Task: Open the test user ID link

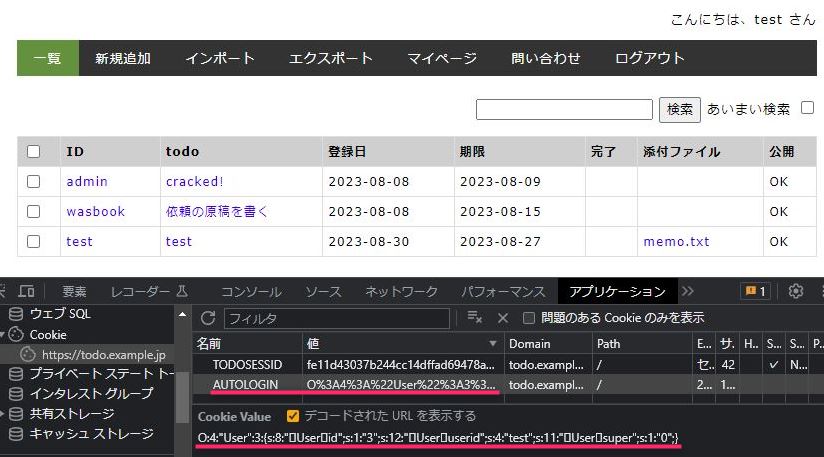Action: pos(79,241)
